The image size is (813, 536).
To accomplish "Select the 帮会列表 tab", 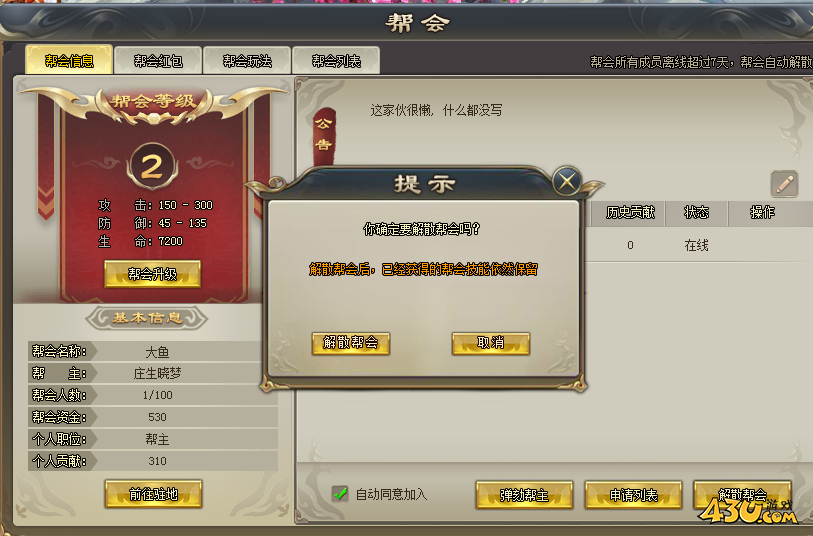I will pyautogui.click(x=336, y=61).
